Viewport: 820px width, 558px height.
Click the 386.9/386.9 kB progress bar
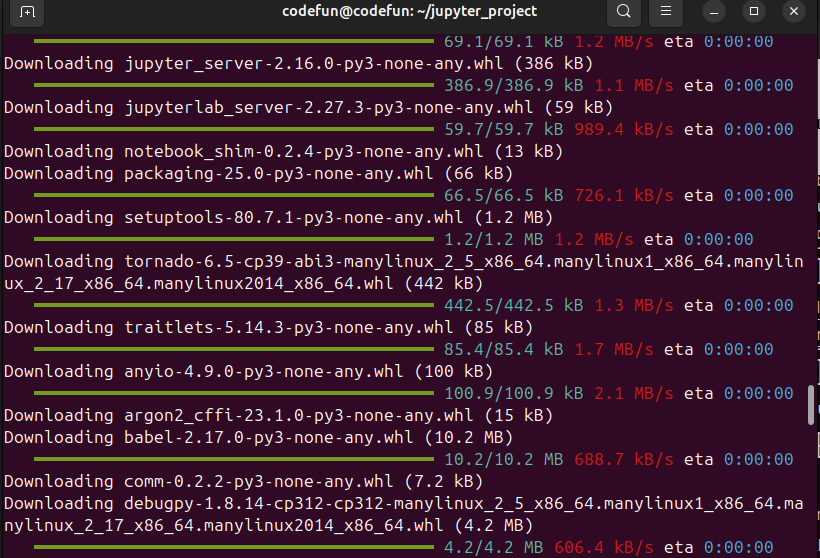click(x=234, y=85)
